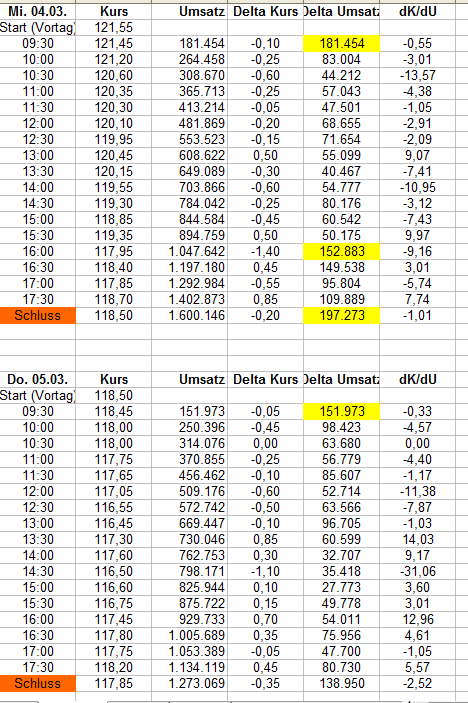Click Kurs value 117,05

point(113,491)
